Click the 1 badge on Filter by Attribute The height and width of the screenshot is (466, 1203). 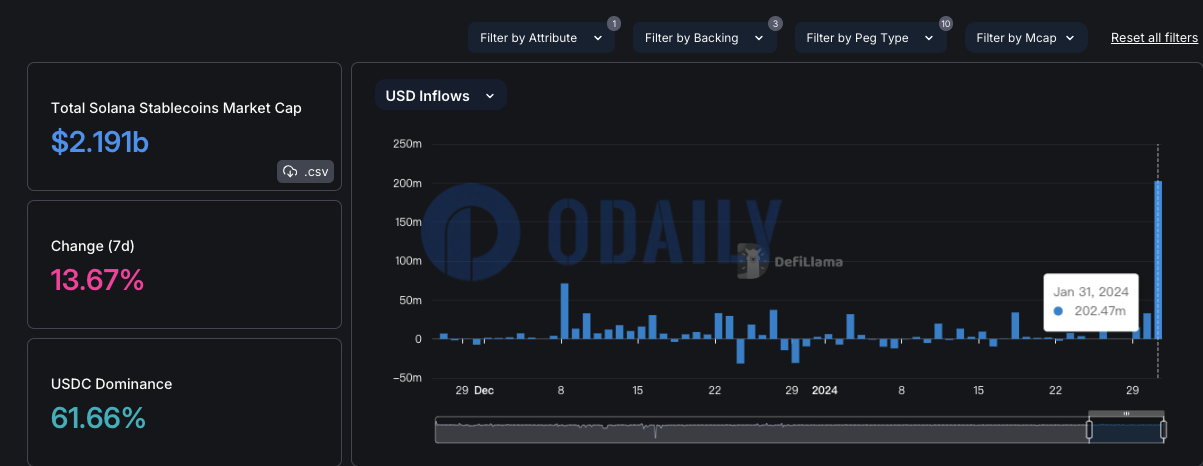coord(614,23)
